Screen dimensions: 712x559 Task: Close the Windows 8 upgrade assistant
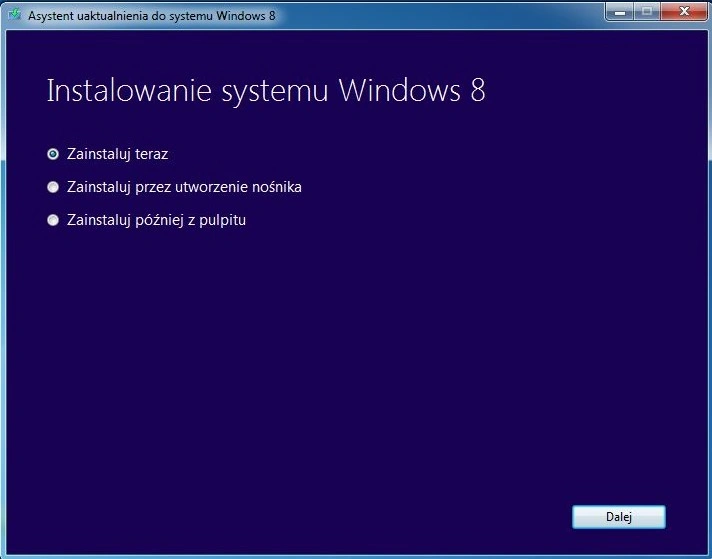[x=684, y=12]
